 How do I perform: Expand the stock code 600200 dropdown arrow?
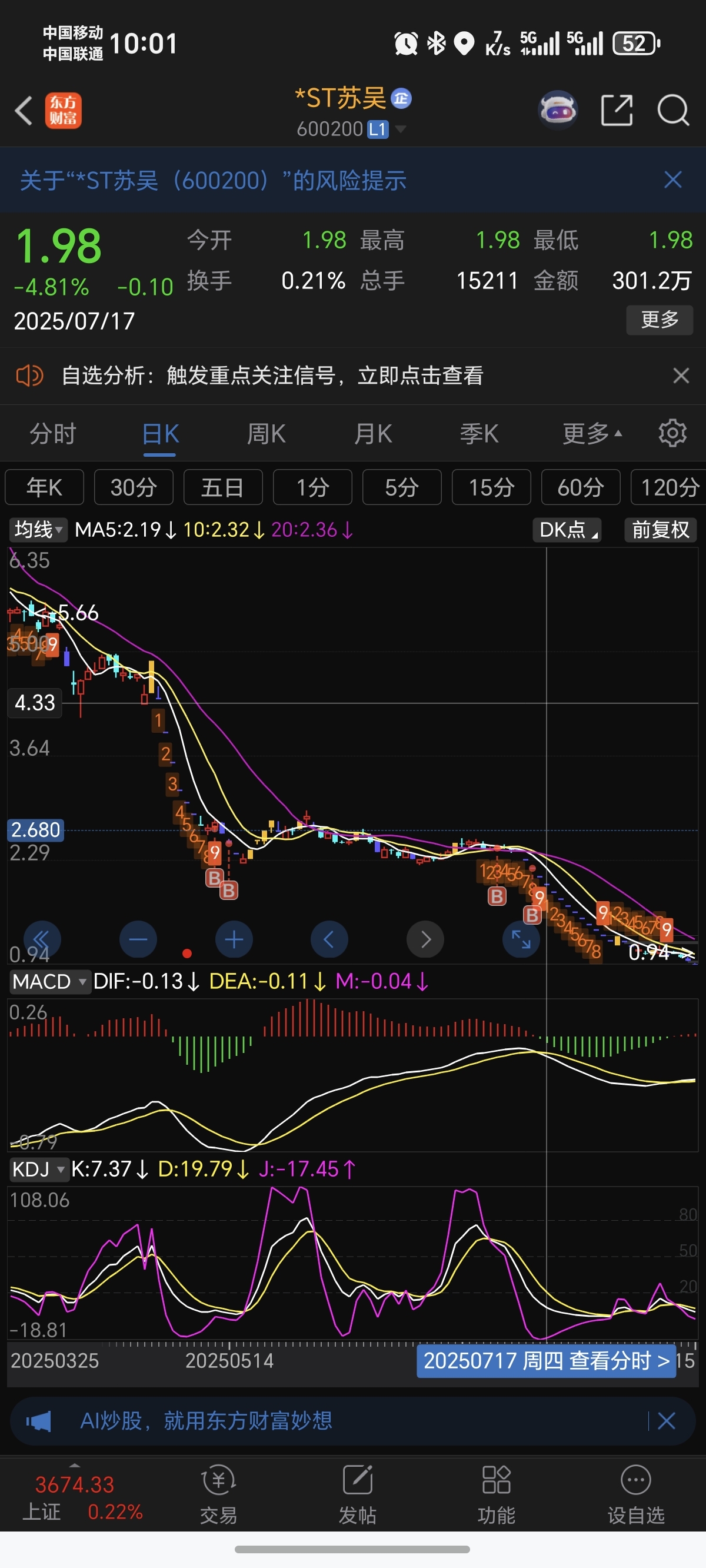[x=401, y=129]
